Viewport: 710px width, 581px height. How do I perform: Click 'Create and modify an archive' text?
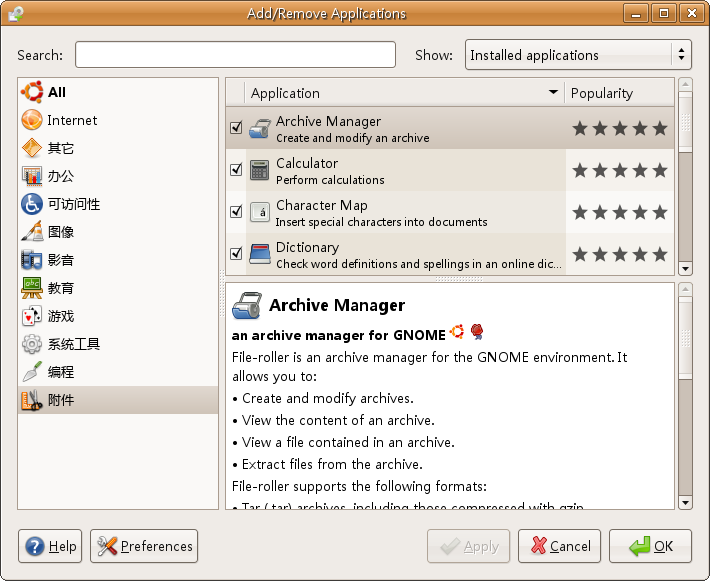point(353,138)
